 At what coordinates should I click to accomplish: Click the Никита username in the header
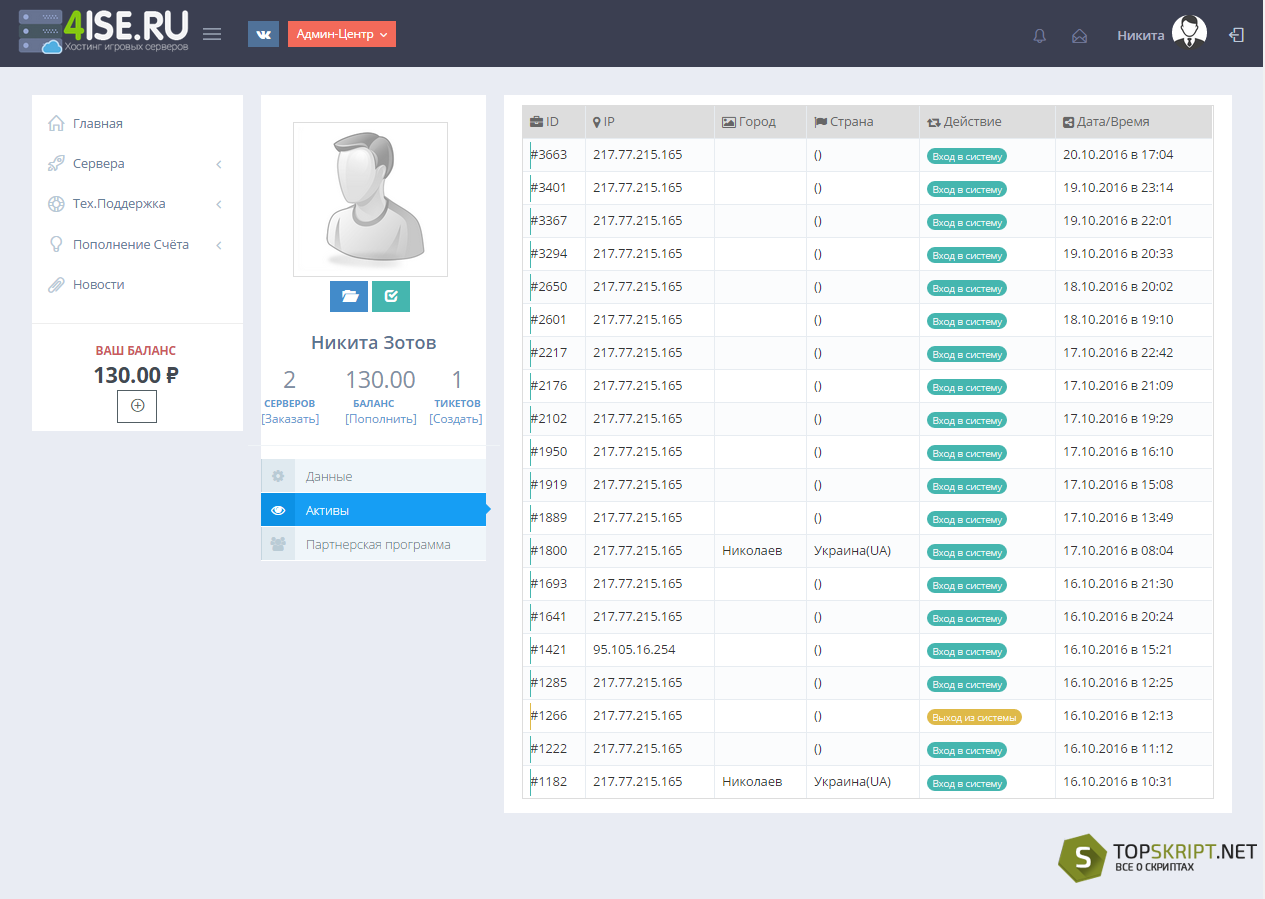pyautogui.click(x=1141, y=36)
